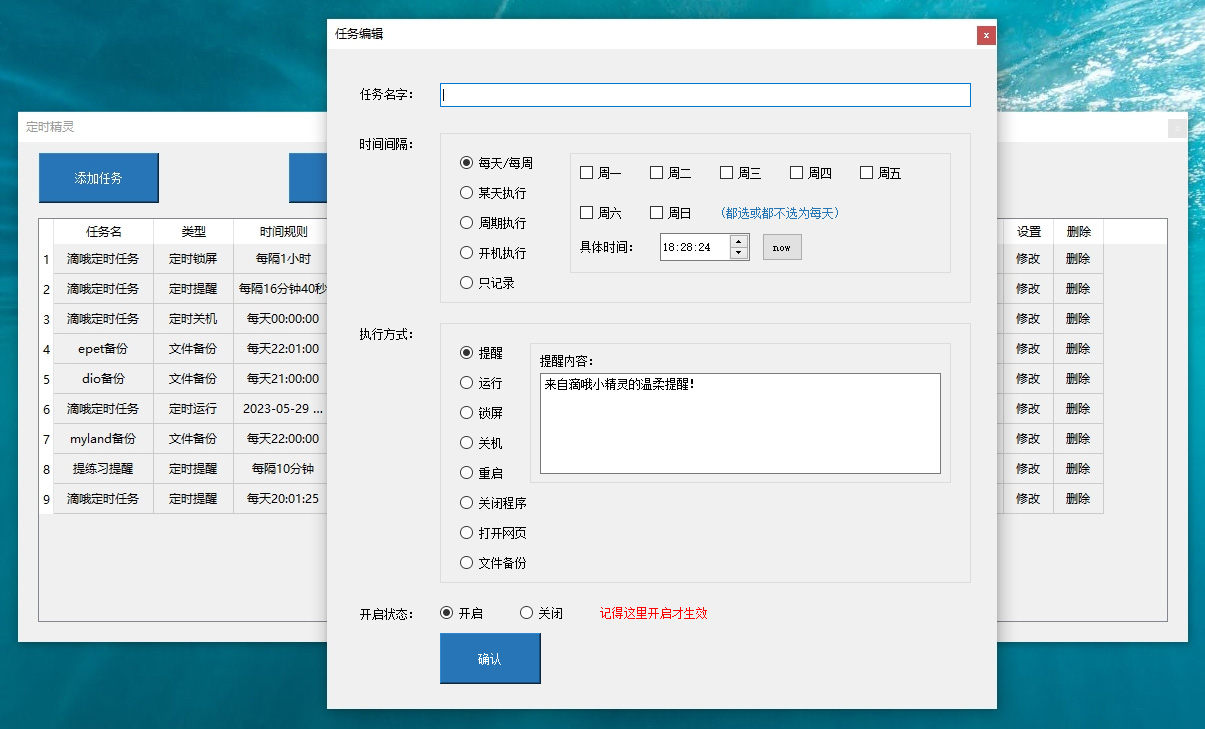The image size is (1205, 729).
Task: Select the 锁屏 execution mode
Action: coord(482,413)
